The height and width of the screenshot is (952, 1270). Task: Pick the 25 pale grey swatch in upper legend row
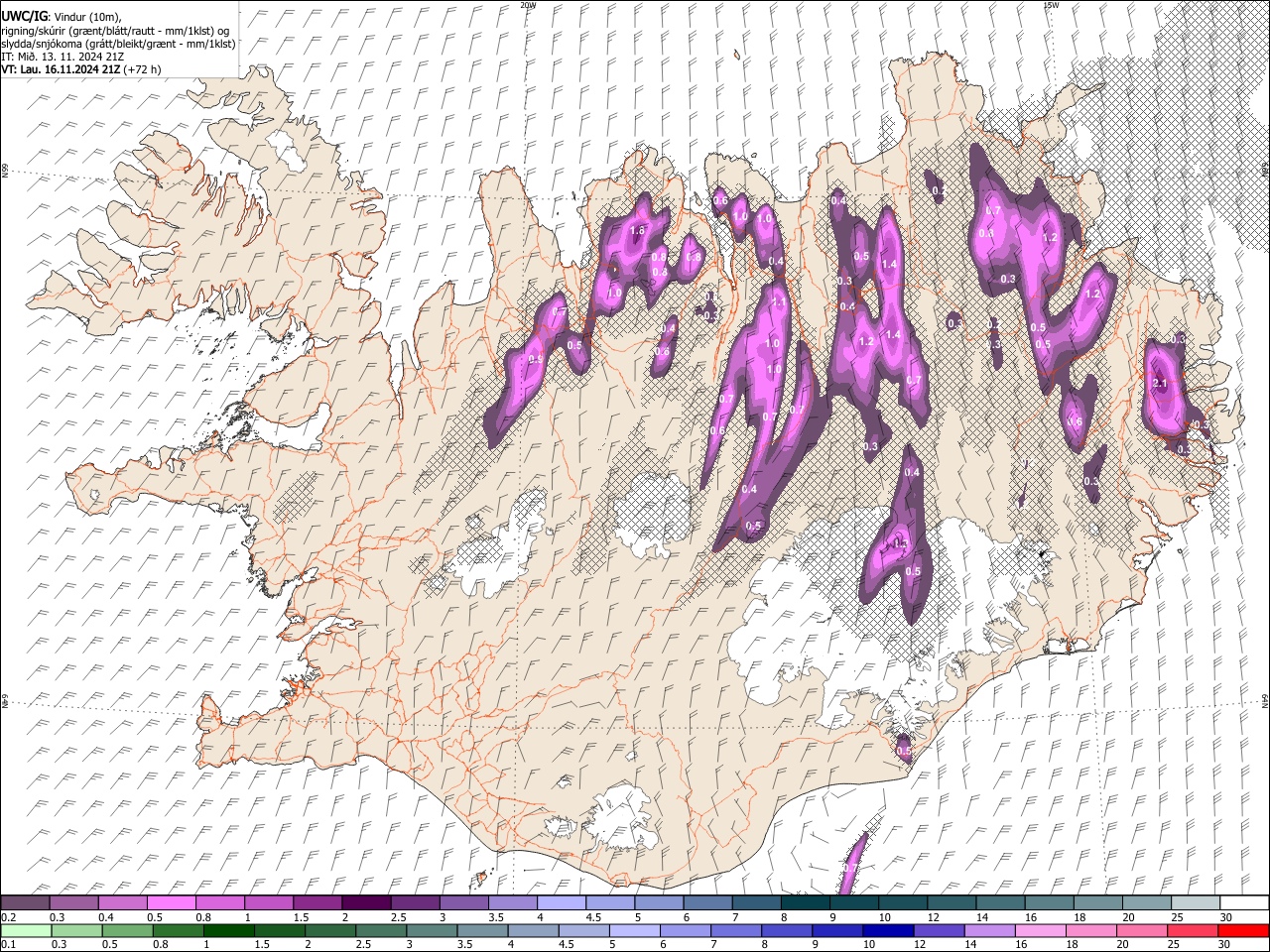[1195, 902]
